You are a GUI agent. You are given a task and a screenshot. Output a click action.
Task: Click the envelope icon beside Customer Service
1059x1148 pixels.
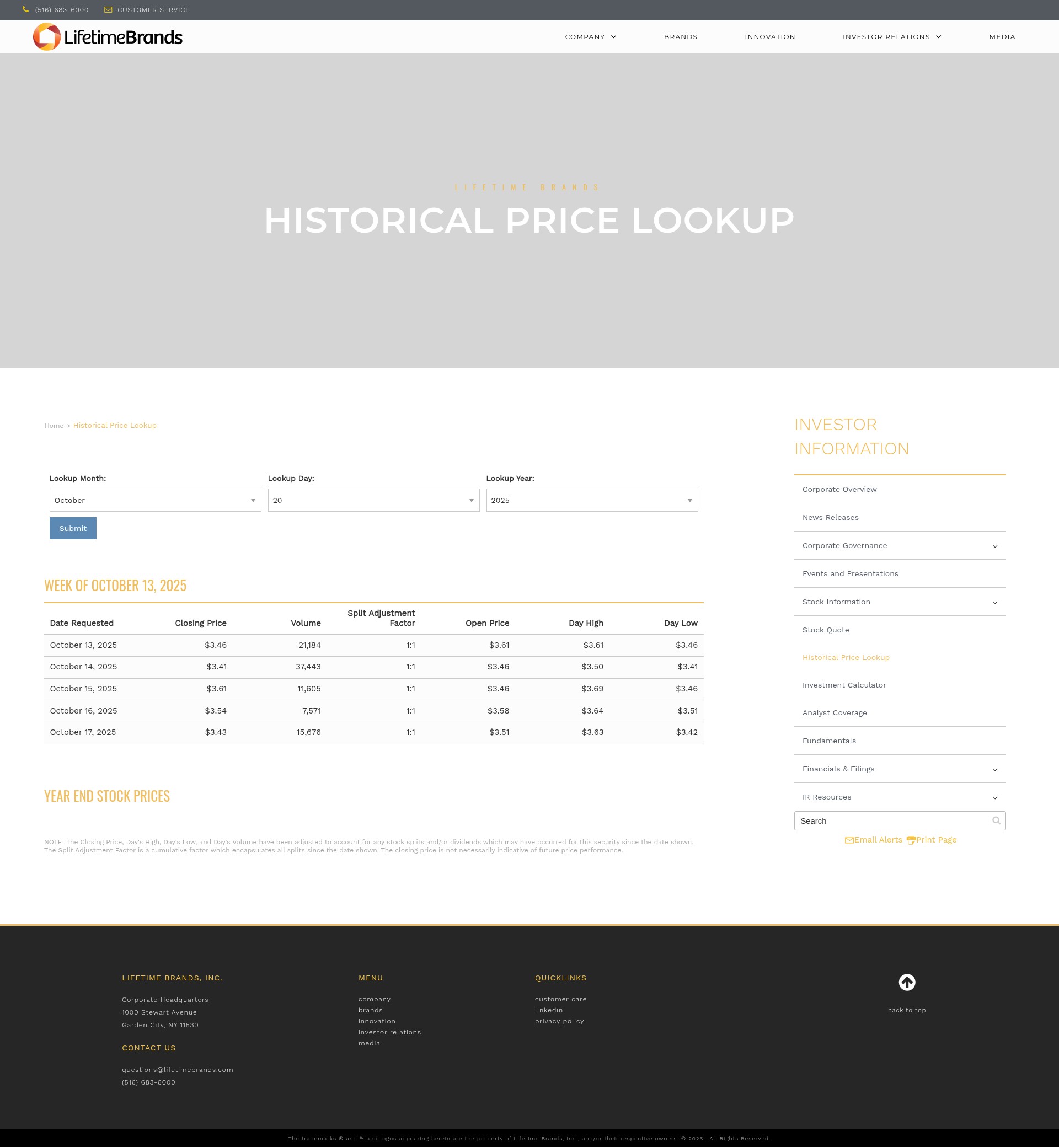[x=108, y=10]
